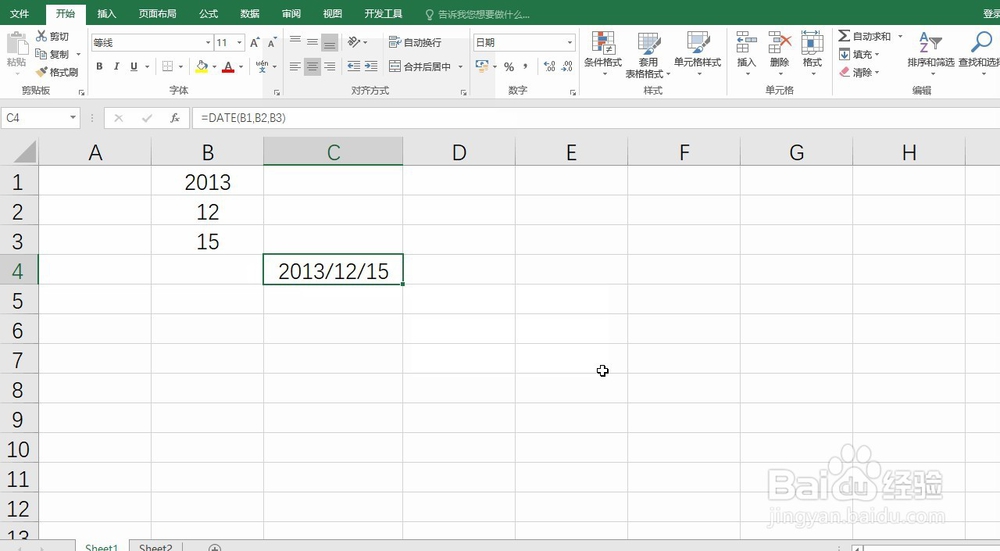Toggle underline formatting
The height and width of the screenshot is (551, 1000).
(133, 66)
